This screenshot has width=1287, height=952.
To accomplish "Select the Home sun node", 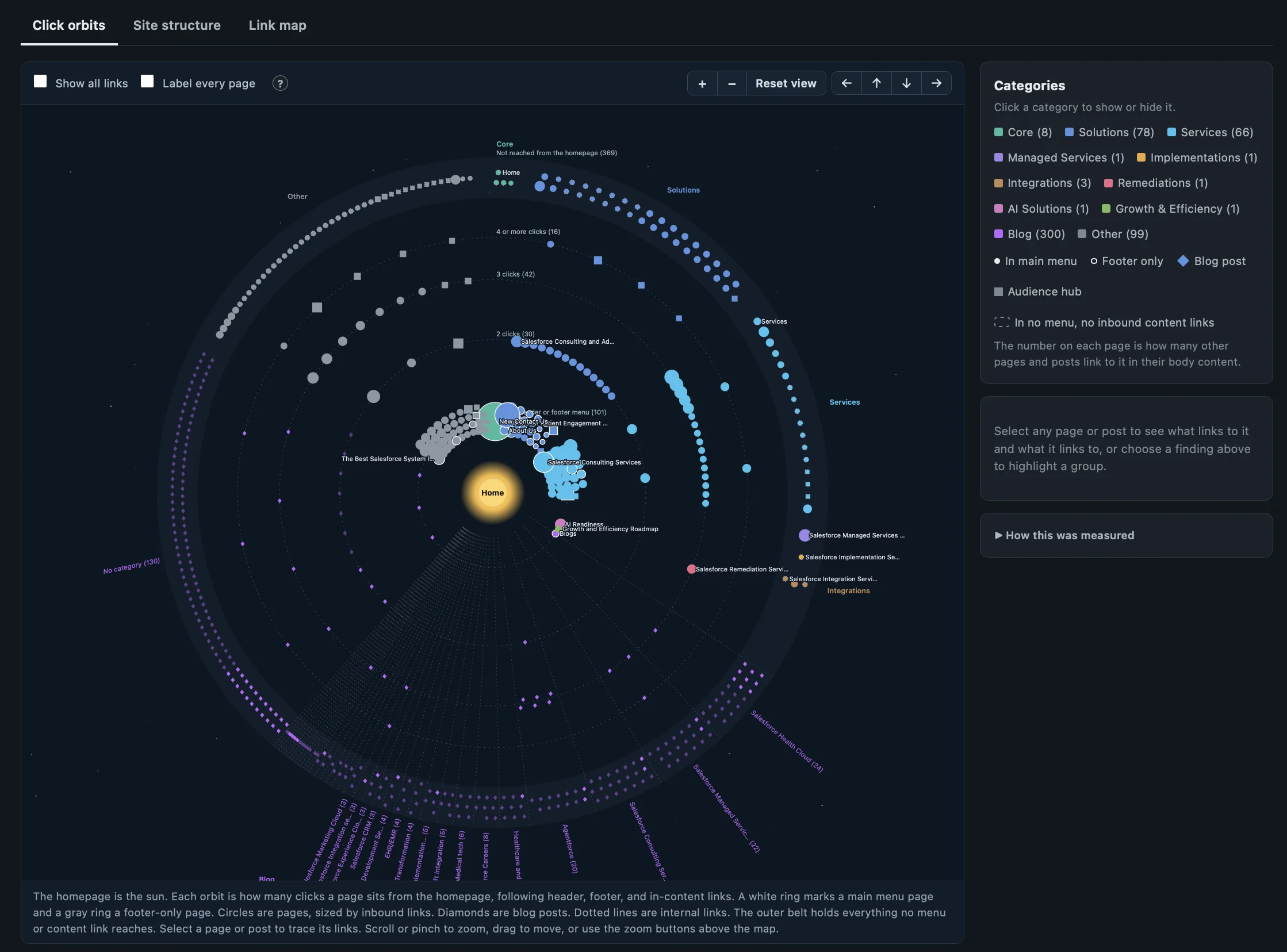I will [x=492, y=492].
